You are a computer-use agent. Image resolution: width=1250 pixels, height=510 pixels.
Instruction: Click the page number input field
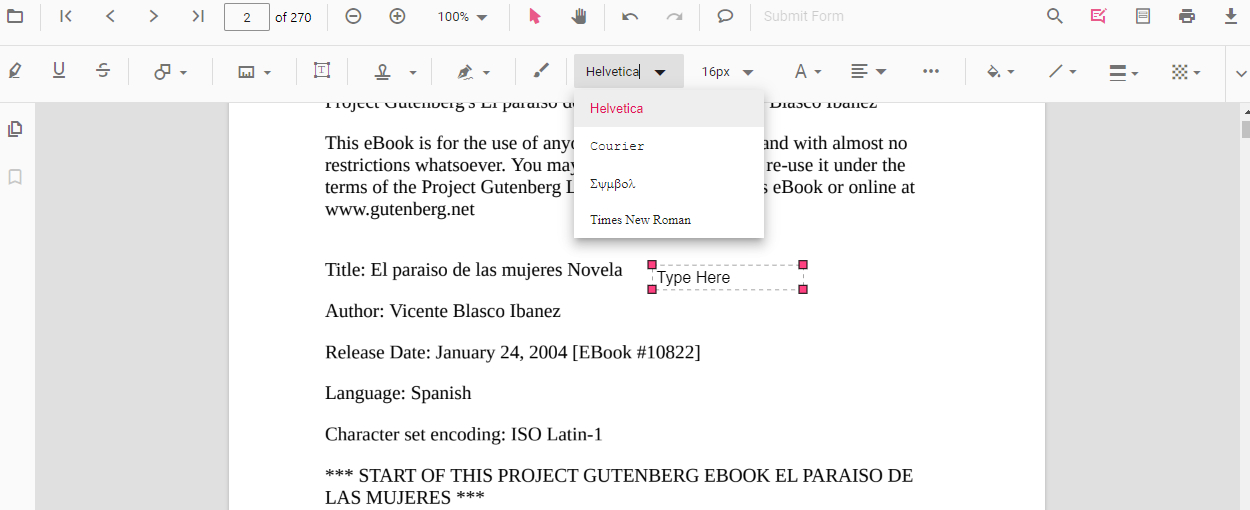click(x=247, y=17)
